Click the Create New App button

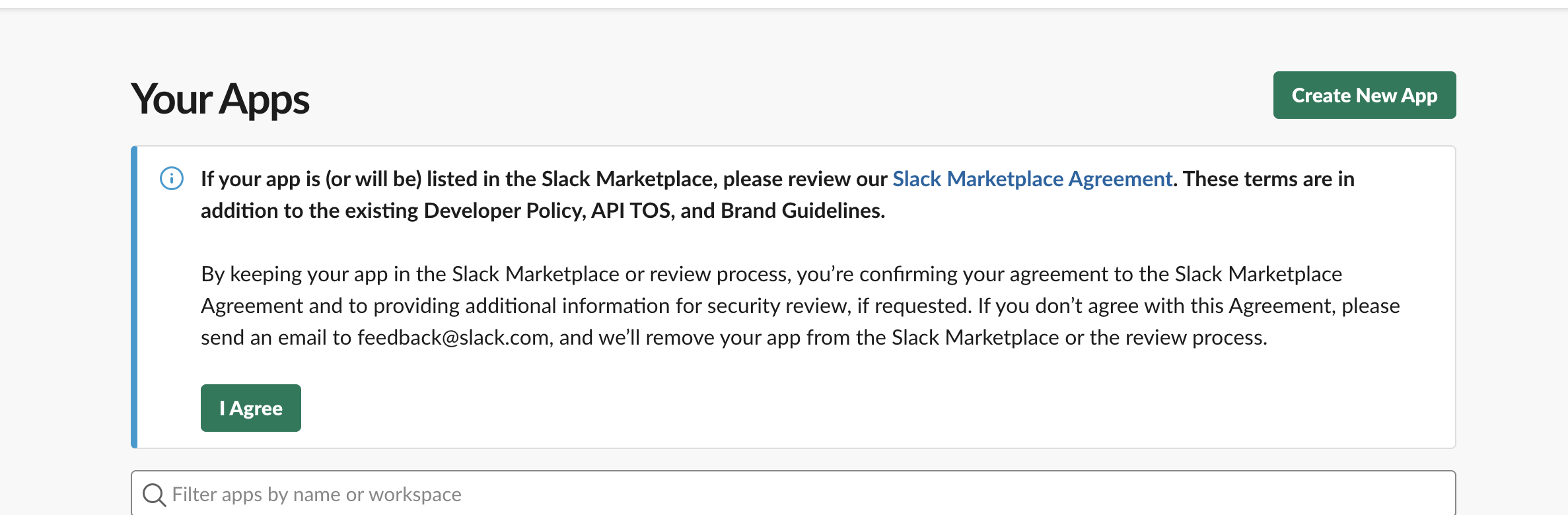(1364, 95)
